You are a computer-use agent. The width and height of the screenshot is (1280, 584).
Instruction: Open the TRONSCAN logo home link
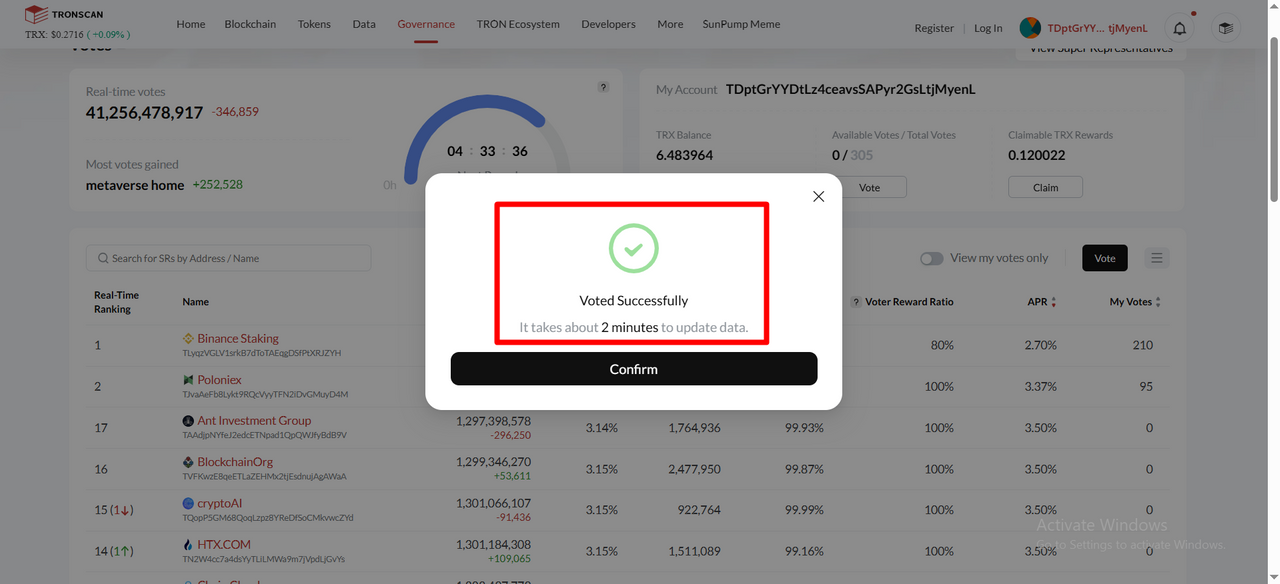coord(64,15)
